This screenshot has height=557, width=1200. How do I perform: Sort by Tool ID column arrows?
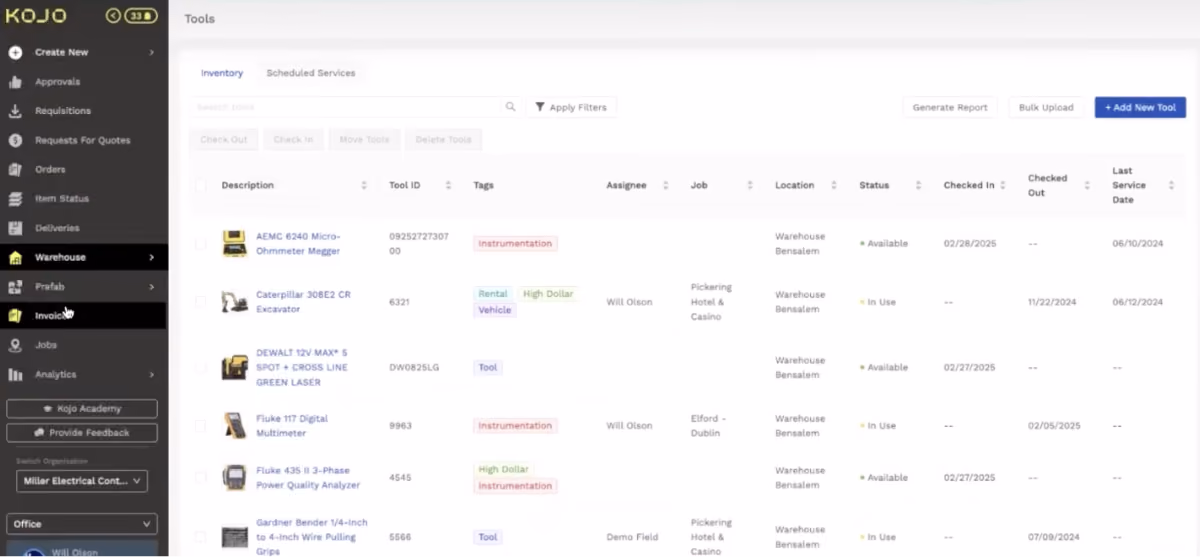point(449,185)
